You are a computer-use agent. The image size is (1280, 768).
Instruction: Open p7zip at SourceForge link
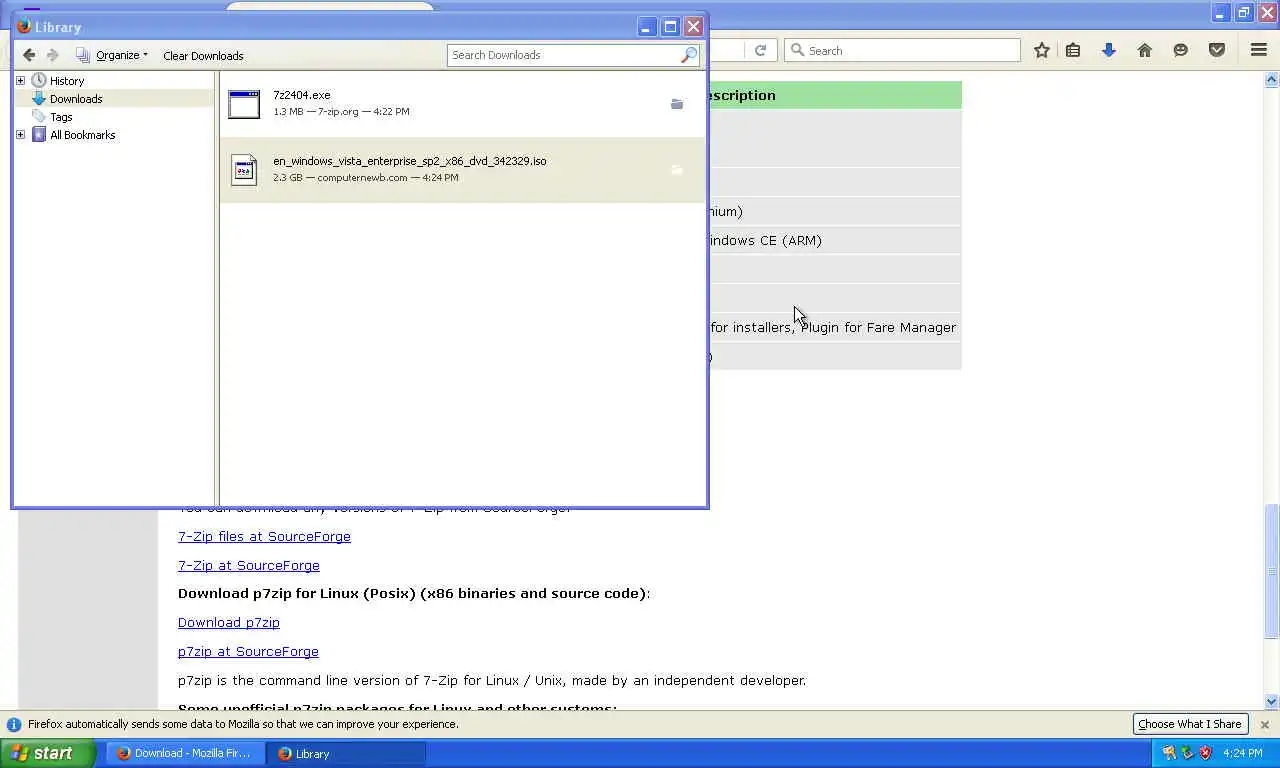click(248, 652)
